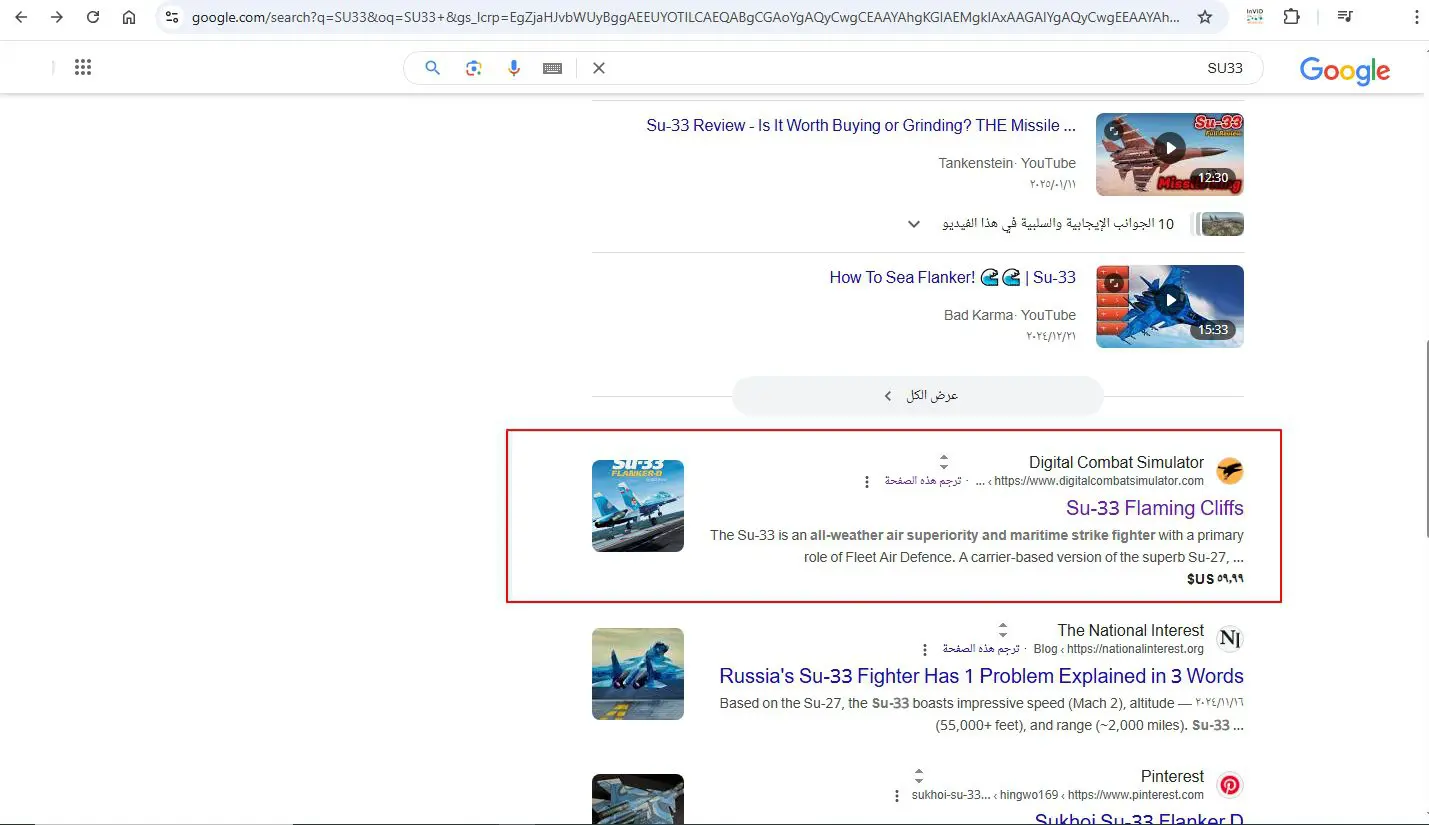
Task: Click the digitalcombatsimulator.com URL text
Action: click(1099, 481)
